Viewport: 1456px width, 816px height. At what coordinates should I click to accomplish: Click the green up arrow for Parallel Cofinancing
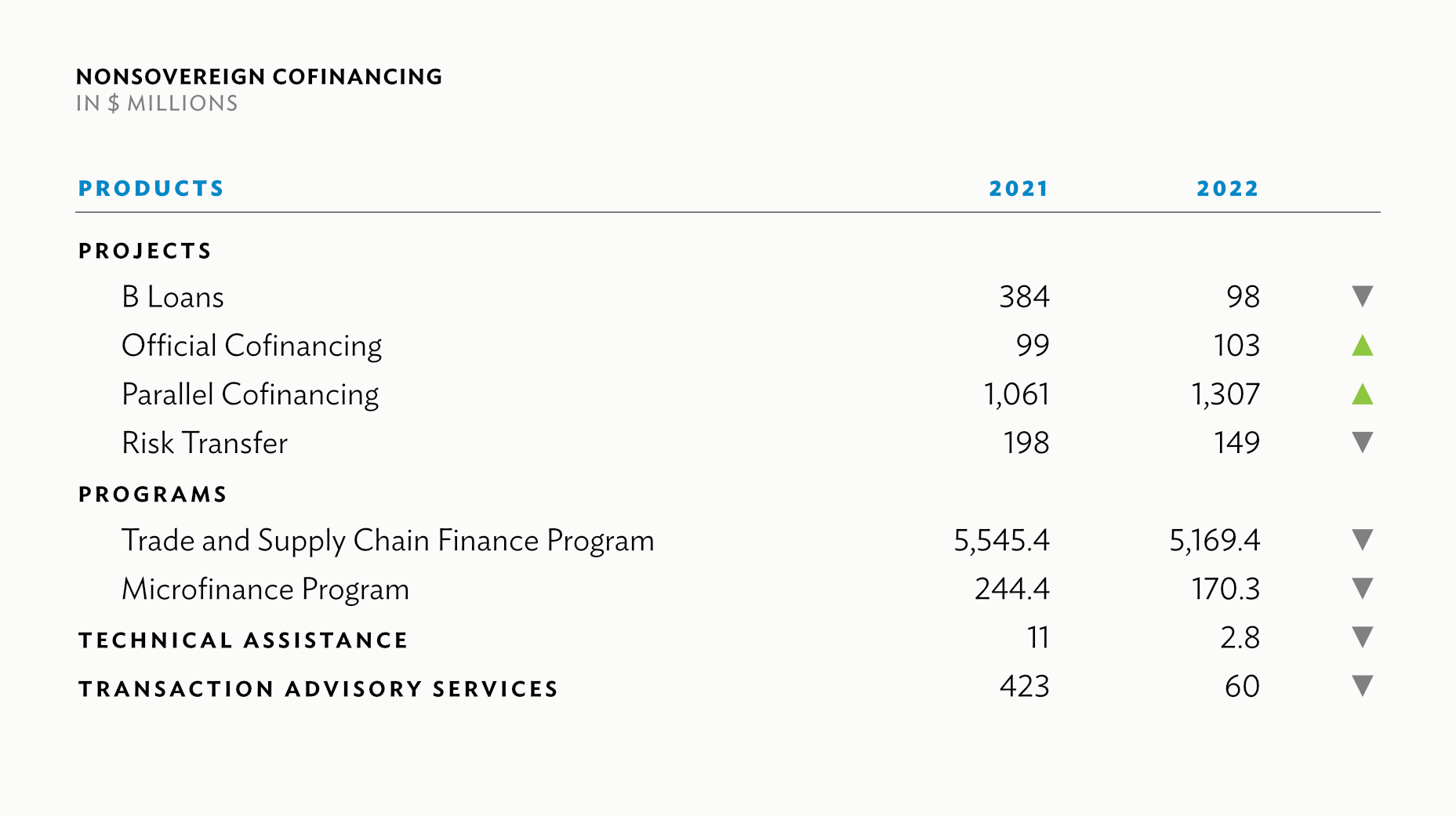(1363, 393)
